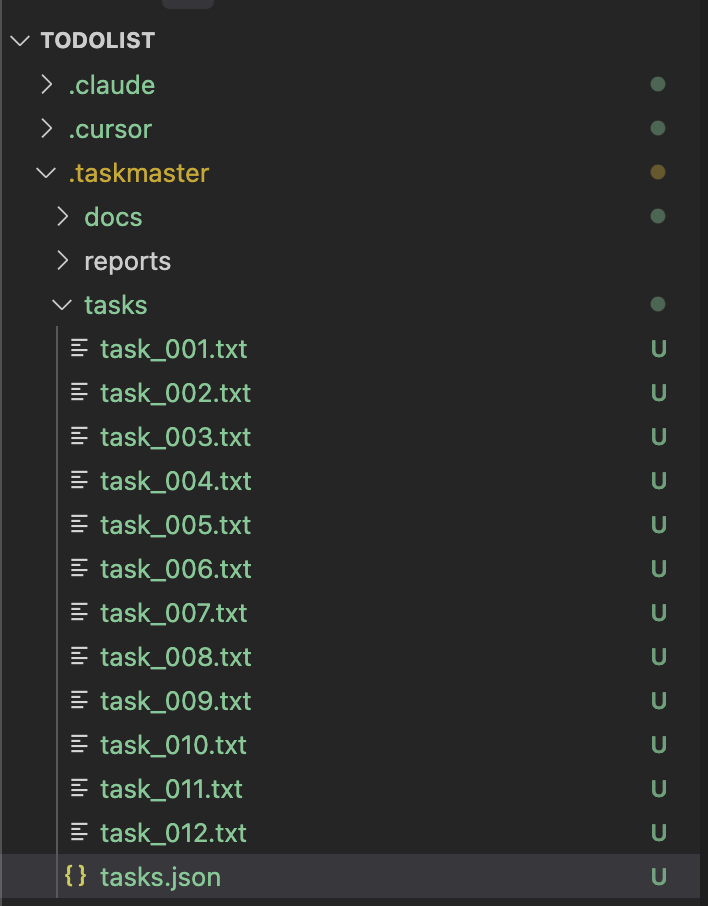Click the text file icon of task_012.txt
This screenshot has width=708, height=906.
pos(79,832)
